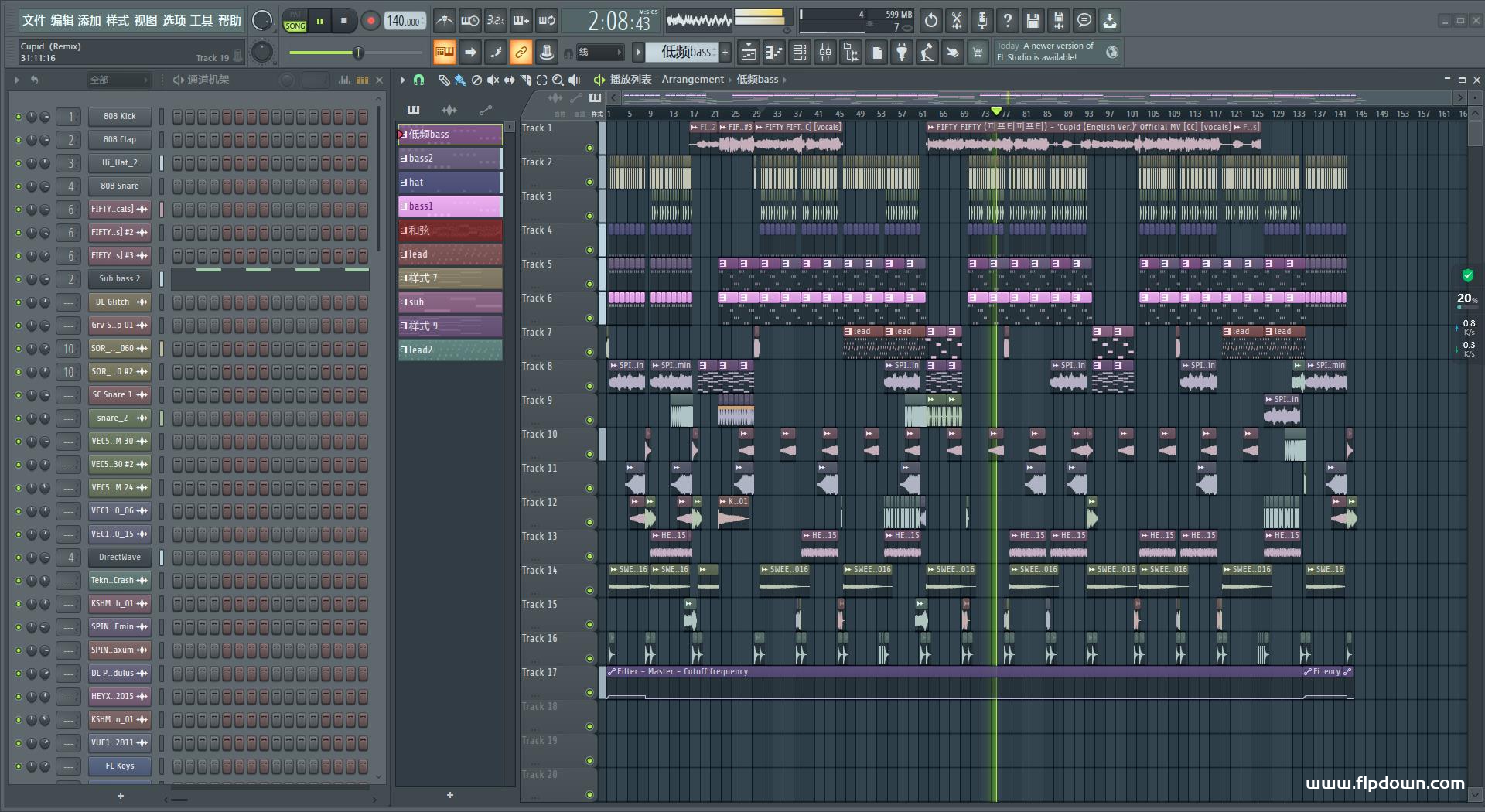
Task: Open the channel rack 全部 filter dropdown
Action: point(118,80)
